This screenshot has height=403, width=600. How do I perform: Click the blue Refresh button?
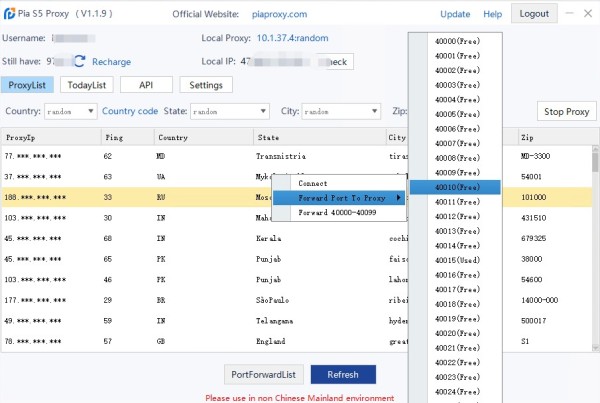[343, 374]
